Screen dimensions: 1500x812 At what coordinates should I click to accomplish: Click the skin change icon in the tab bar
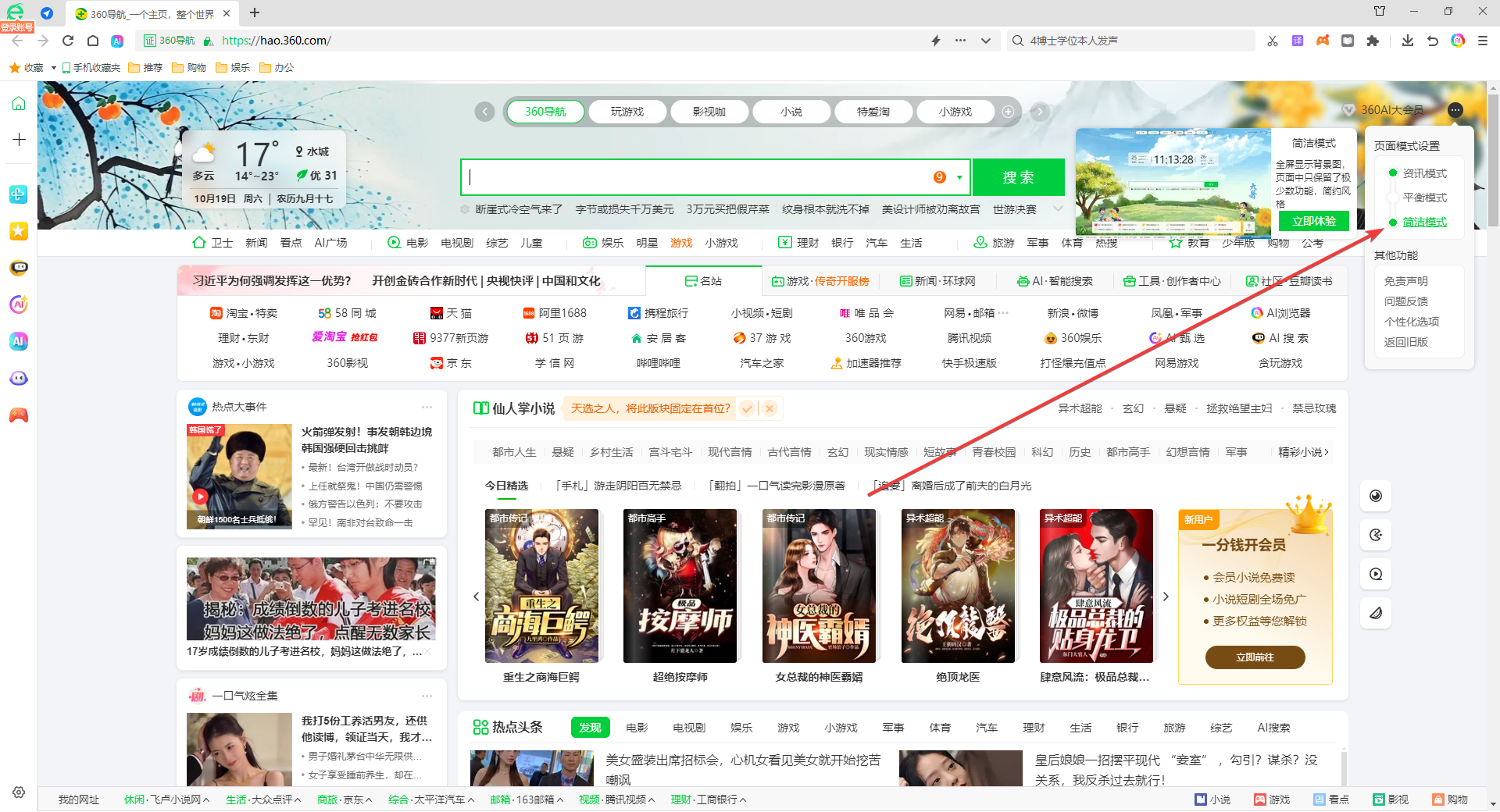1380,12
